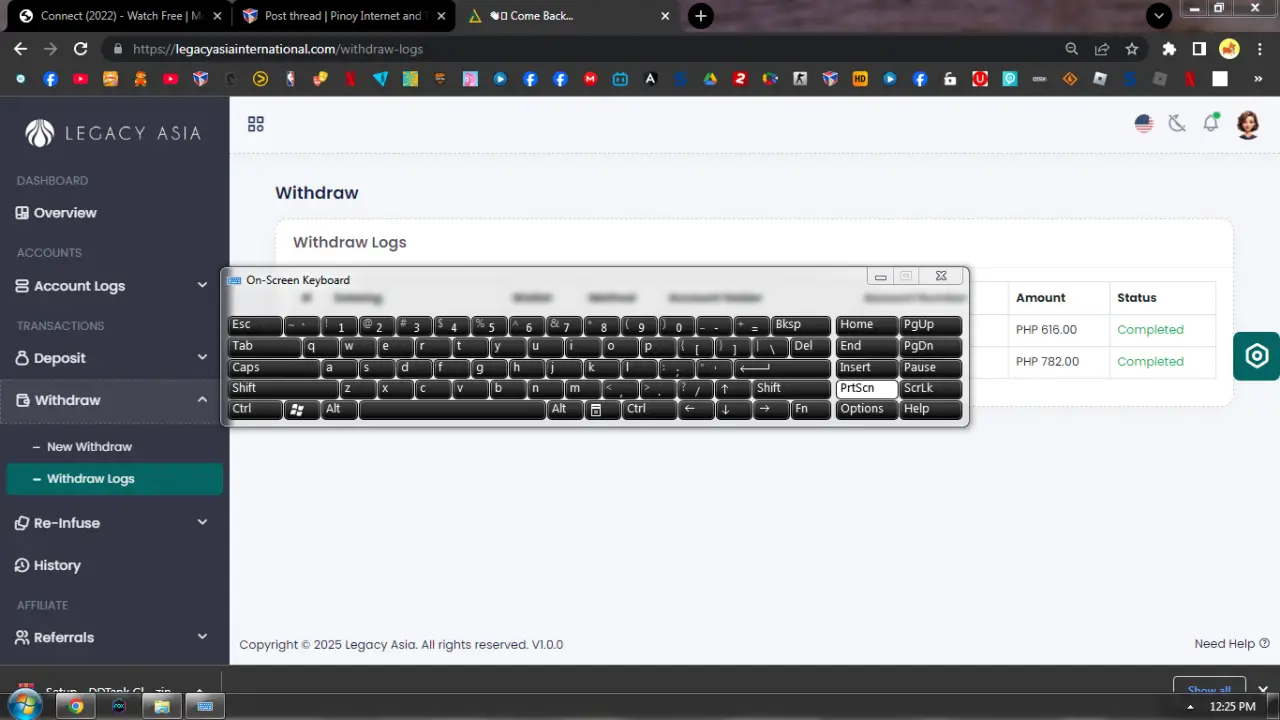Click menu key icon on On-Screen Keyboard
This screenshot has height=720, width=1280.
pyautogui.click(x=595, y=409)
